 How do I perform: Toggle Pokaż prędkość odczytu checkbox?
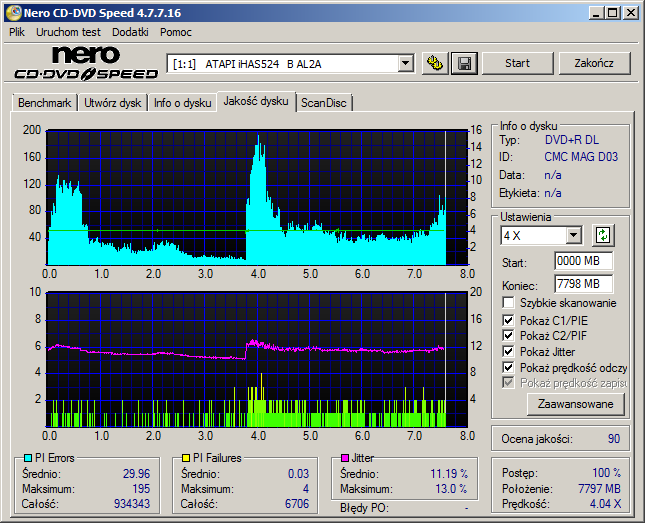tap(508, 367)
